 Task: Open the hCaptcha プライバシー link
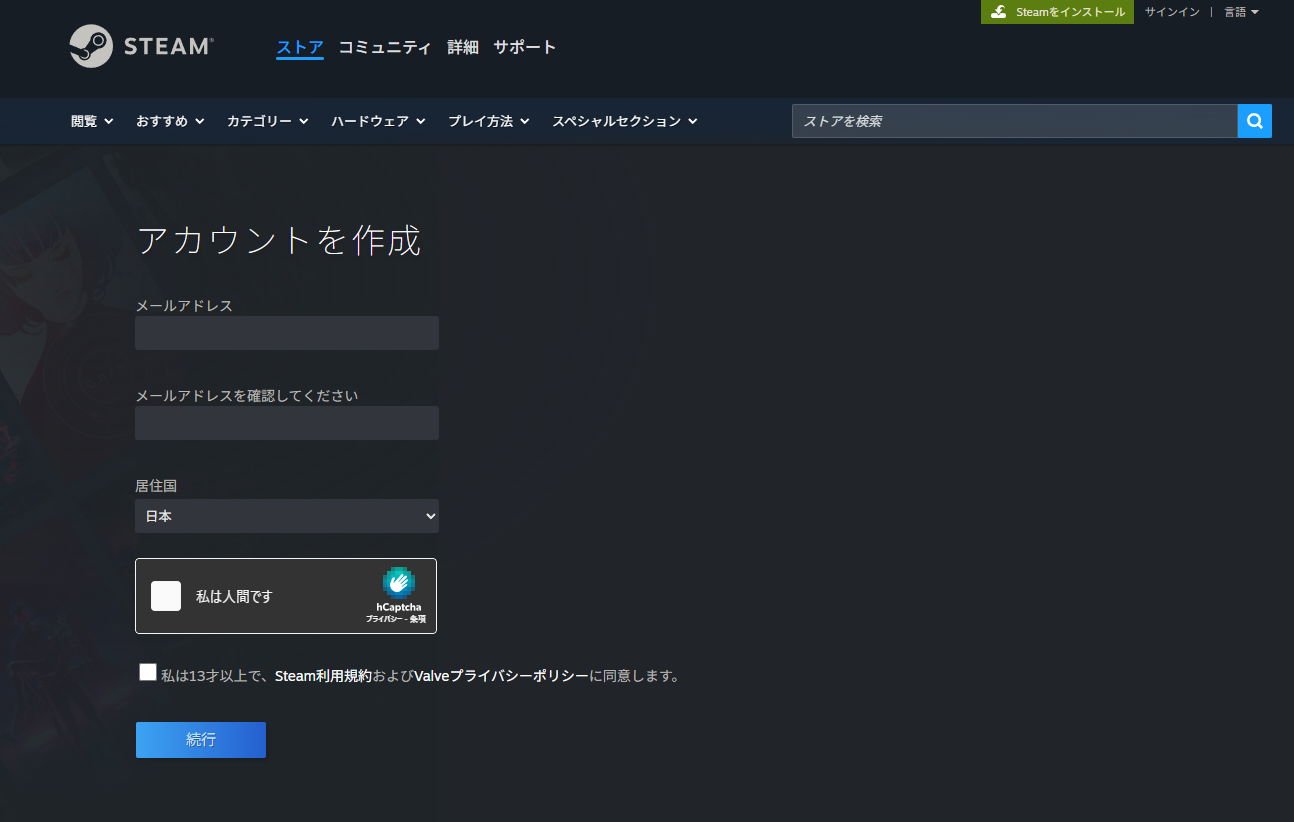[x=383, y=620]
